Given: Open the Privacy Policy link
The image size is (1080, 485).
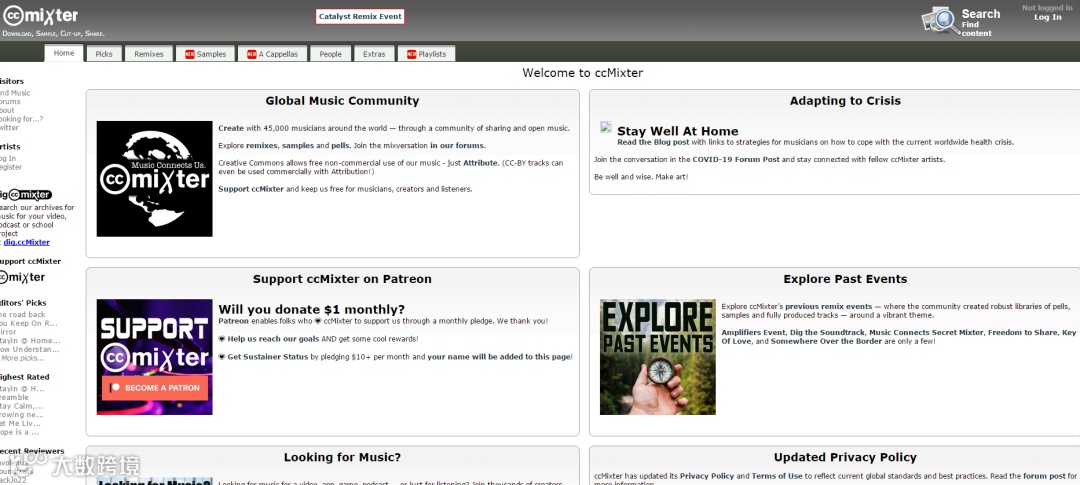Looking at the screenshot, I should (707, 476).
